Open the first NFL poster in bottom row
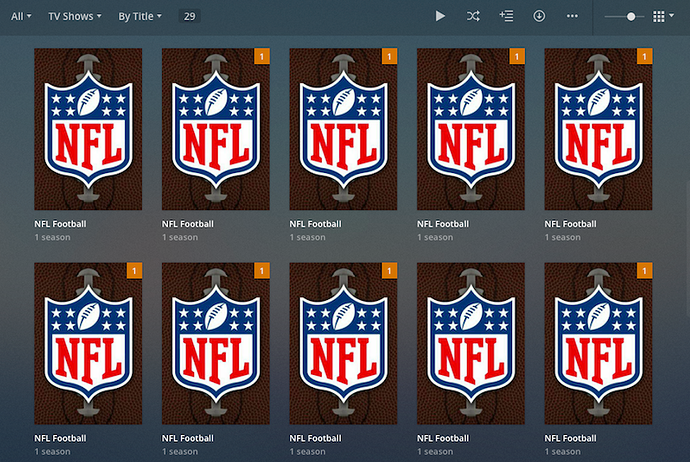Image resolution: width=690 pixels, height=462 pixels. click(88, 343)
